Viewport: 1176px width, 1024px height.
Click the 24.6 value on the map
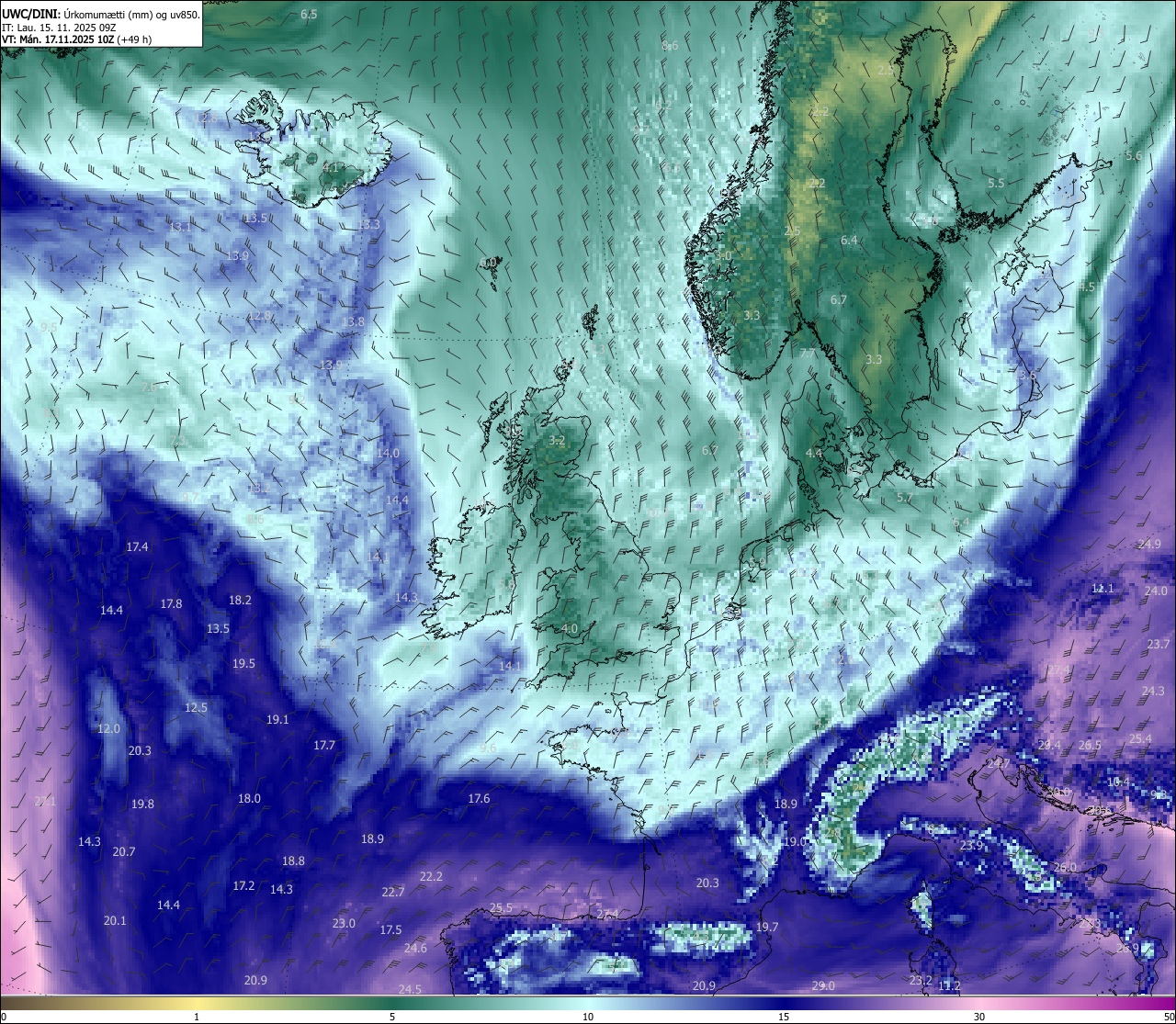click(415, 948)
